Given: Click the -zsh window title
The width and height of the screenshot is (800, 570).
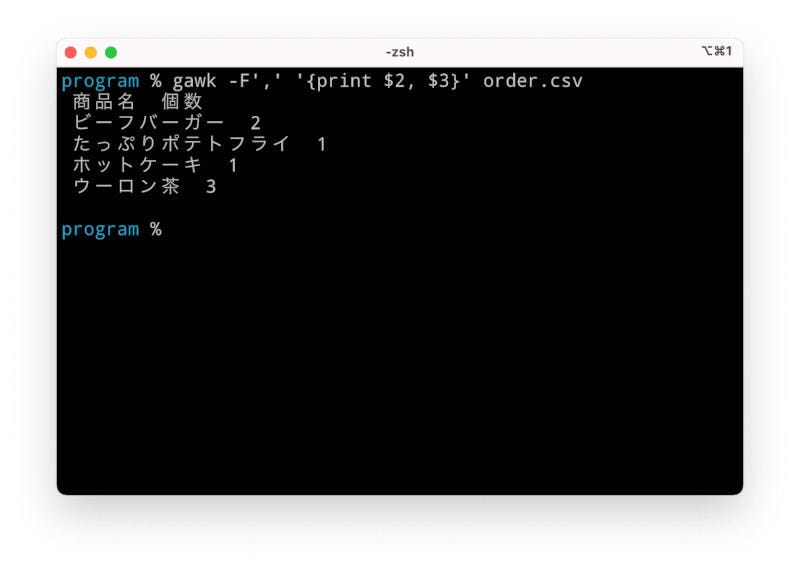Looking at the screenshot, I should pos(399,52).
